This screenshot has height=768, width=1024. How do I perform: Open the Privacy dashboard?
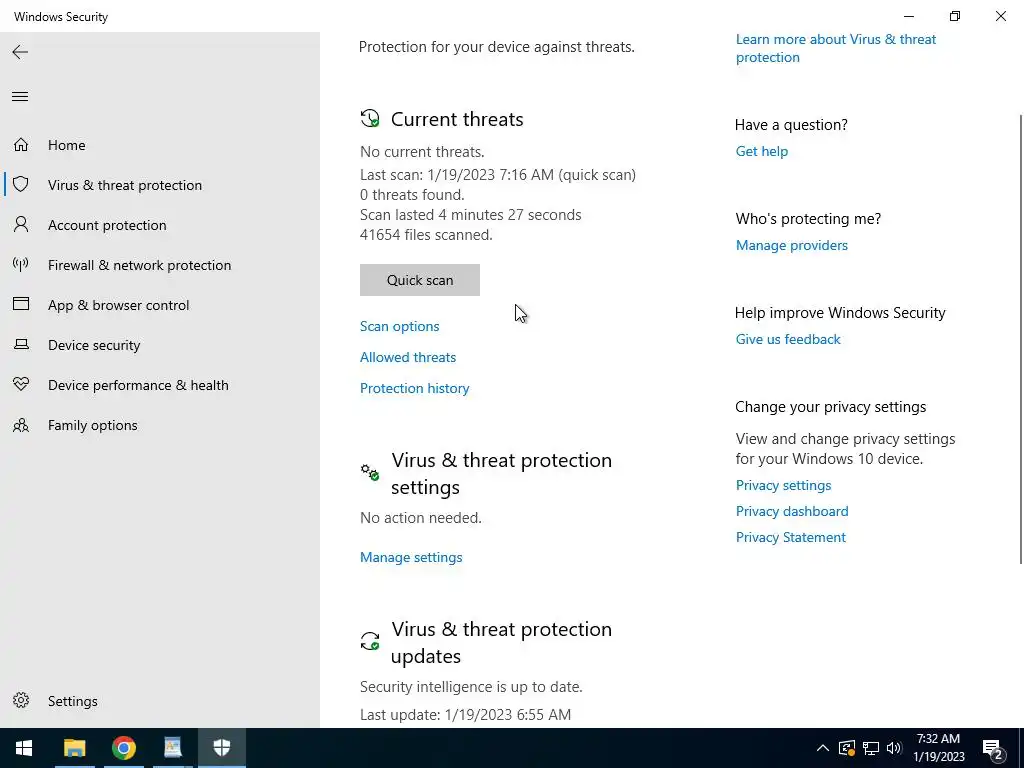(792, 511)
